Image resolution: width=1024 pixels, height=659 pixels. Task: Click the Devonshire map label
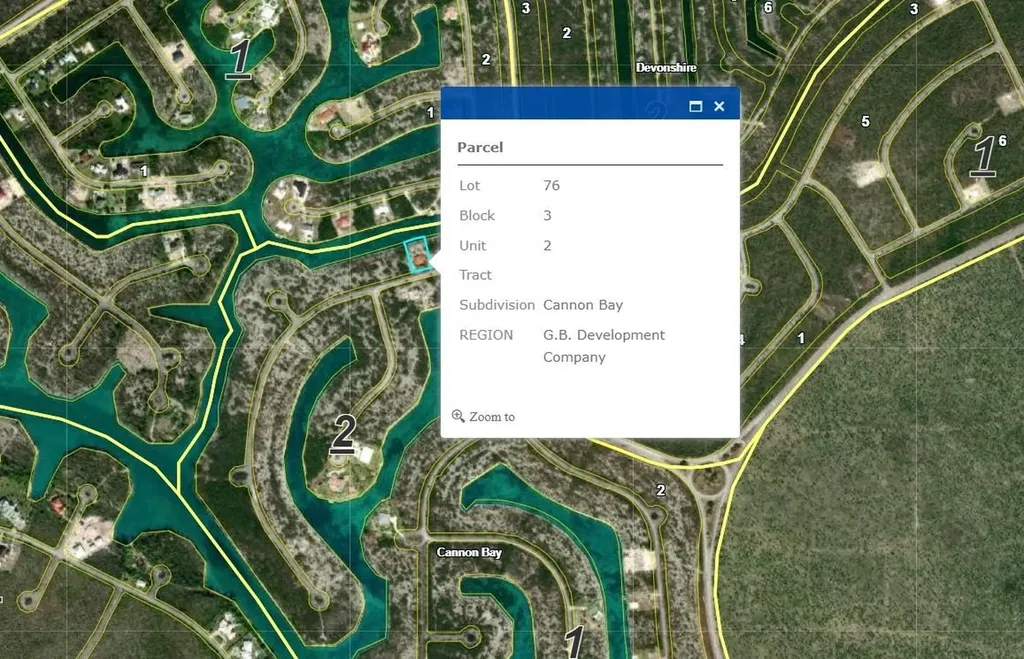click(x=665, y=67)
